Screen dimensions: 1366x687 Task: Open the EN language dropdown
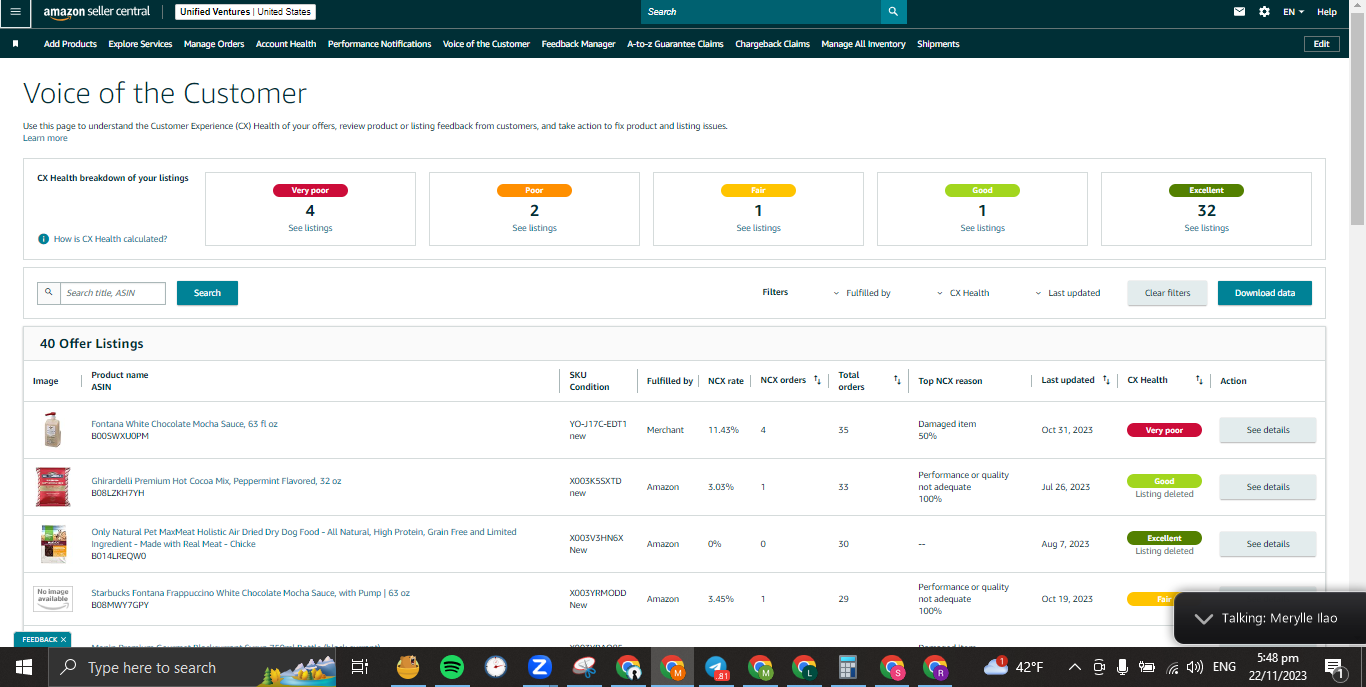click(1294, 12)
